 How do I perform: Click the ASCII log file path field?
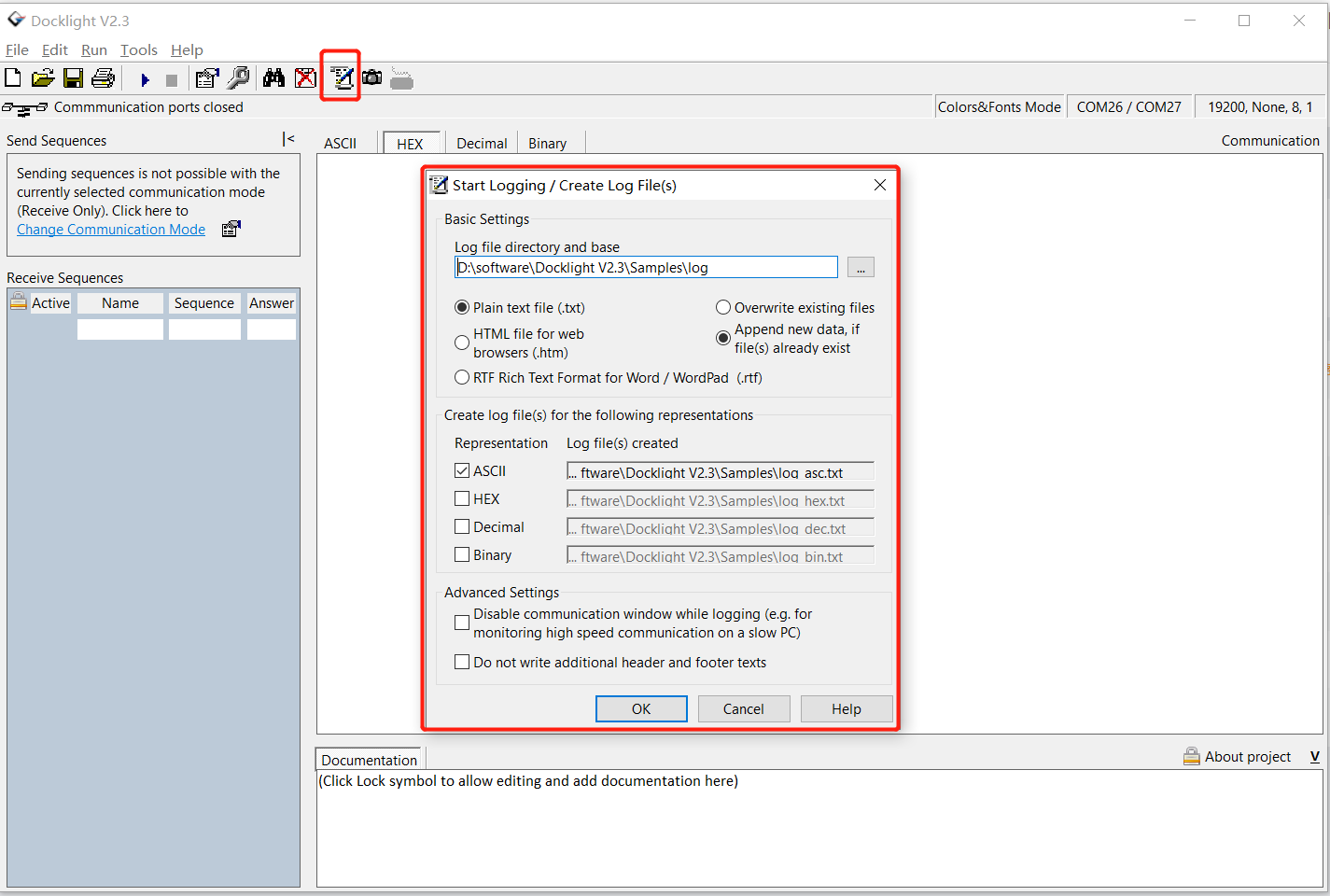coord(721,471)
